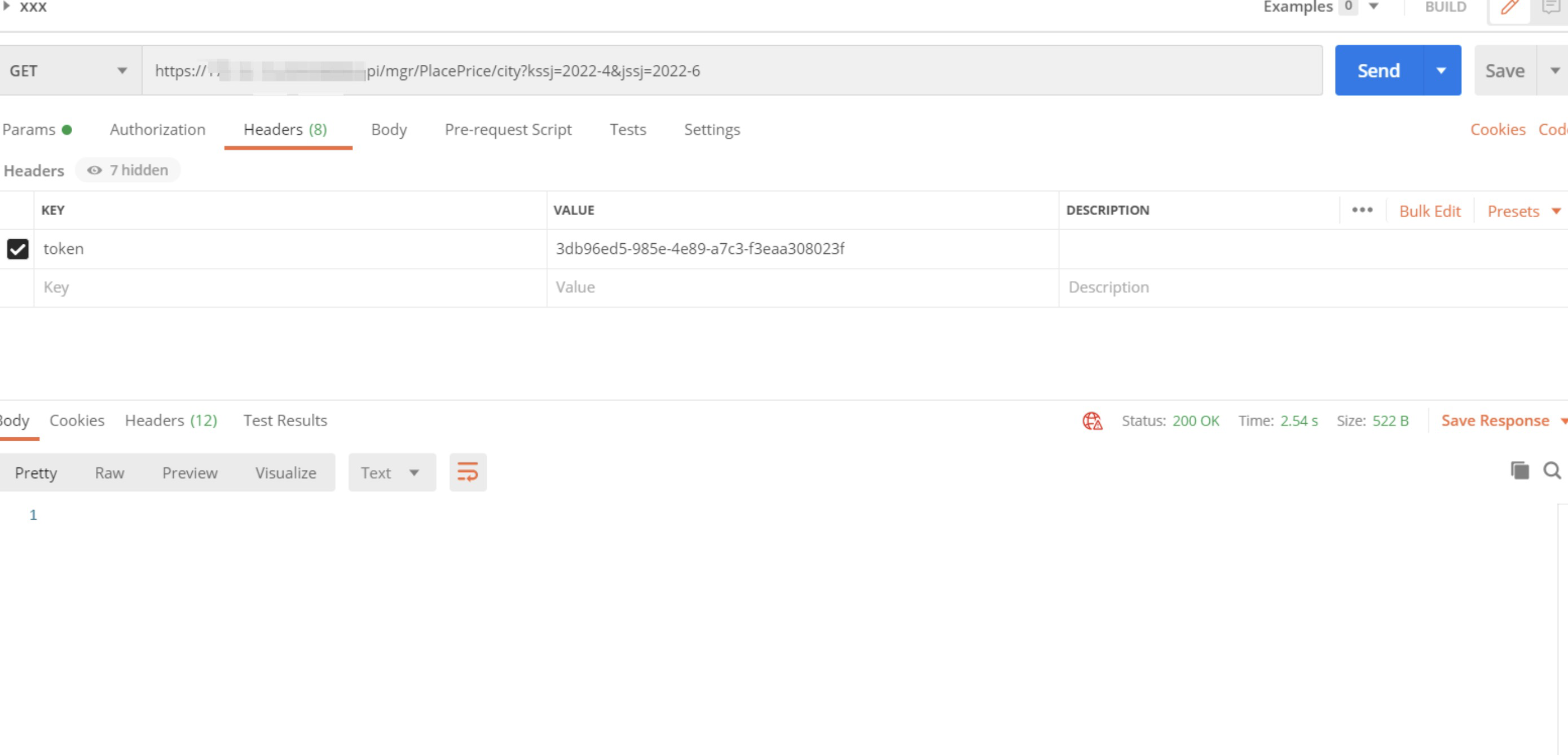Open search in response body
The image size is (1568, 755).
click(1552, 471)
